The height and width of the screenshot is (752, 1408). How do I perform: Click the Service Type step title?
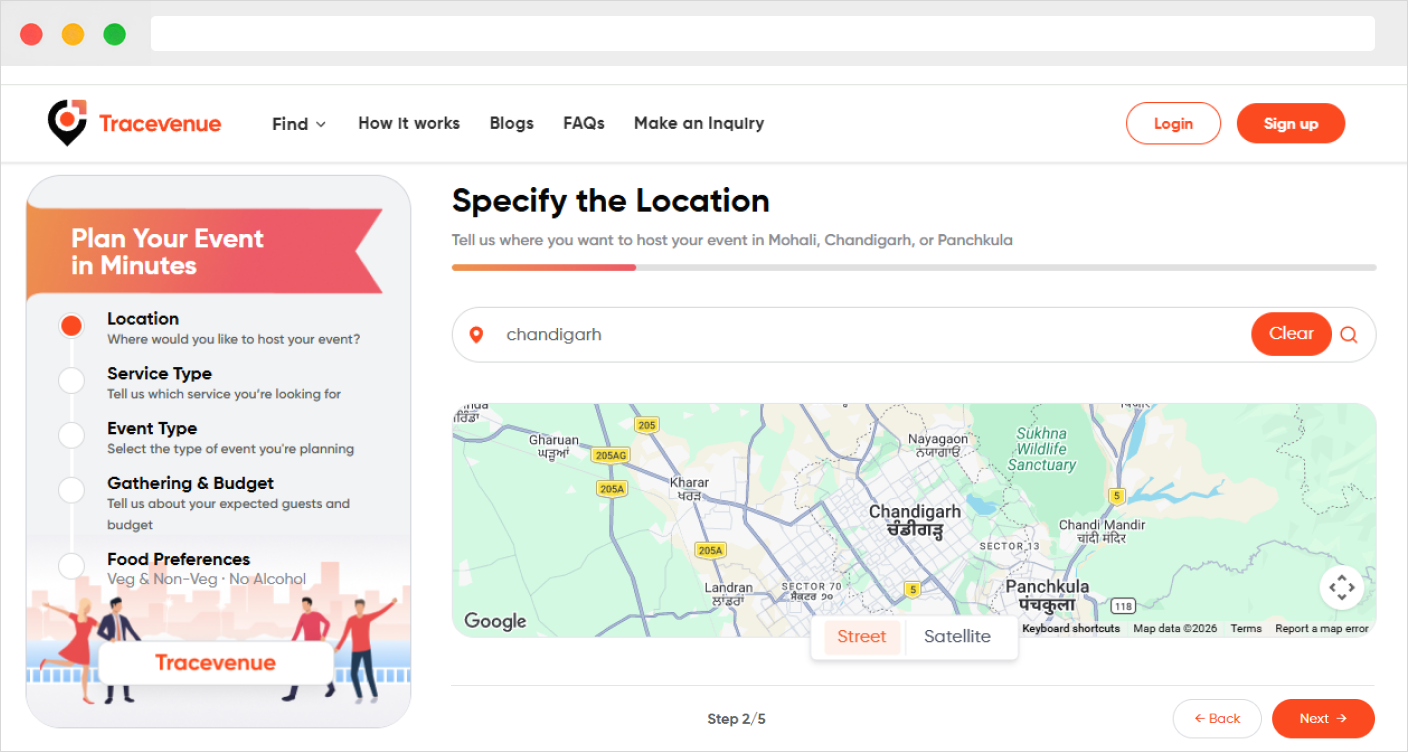(x=159, y=373)
